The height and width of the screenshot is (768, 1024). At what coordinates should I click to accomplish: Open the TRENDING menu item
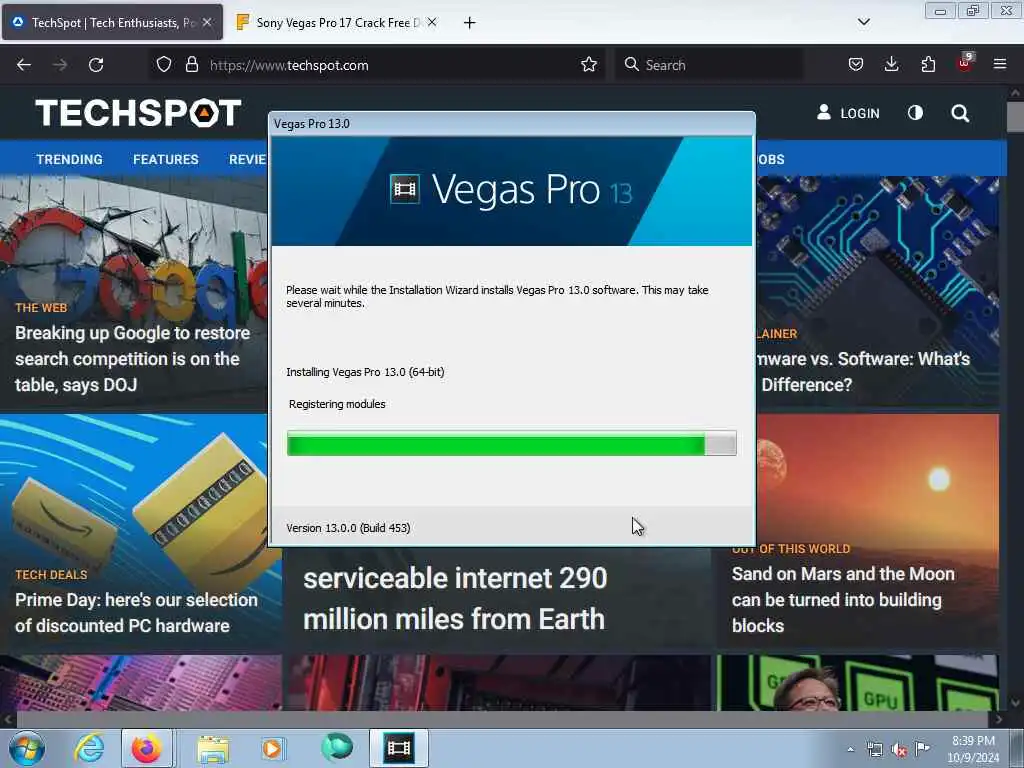tap(69, 159)
